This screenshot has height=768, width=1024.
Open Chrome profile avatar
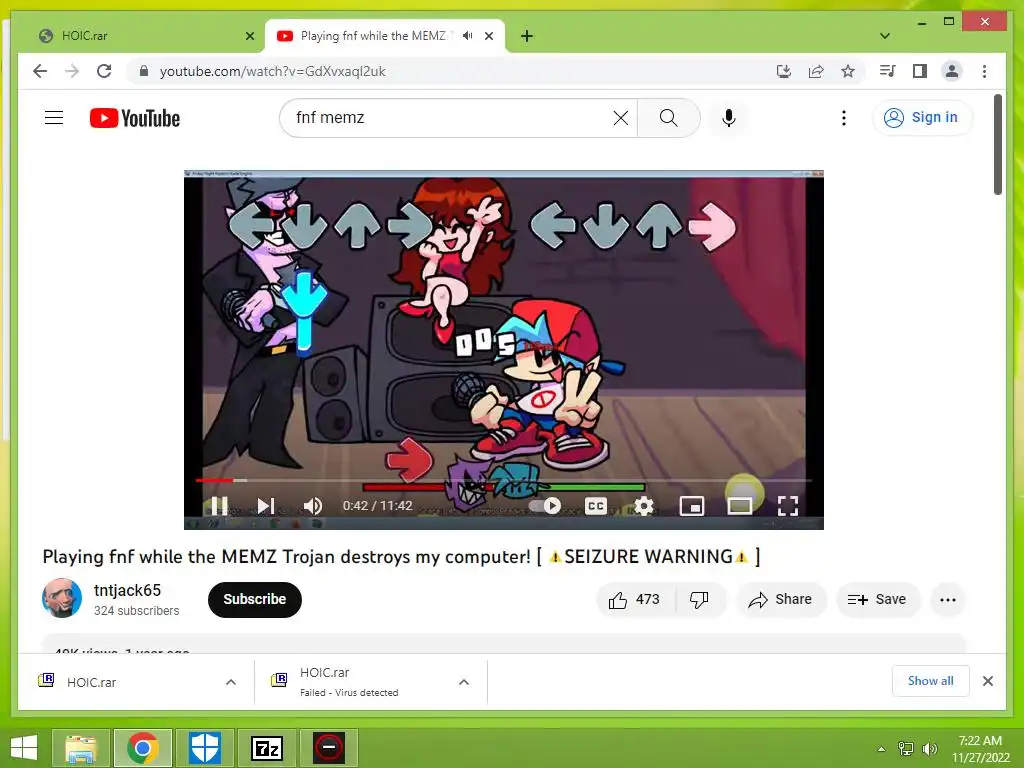click(x=952, y=71)
